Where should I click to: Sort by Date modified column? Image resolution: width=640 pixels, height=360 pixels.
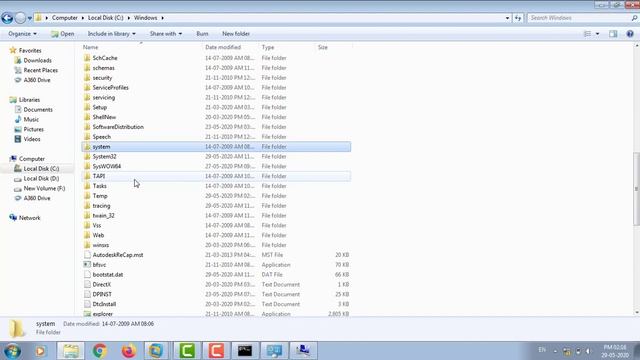point(223,47)
